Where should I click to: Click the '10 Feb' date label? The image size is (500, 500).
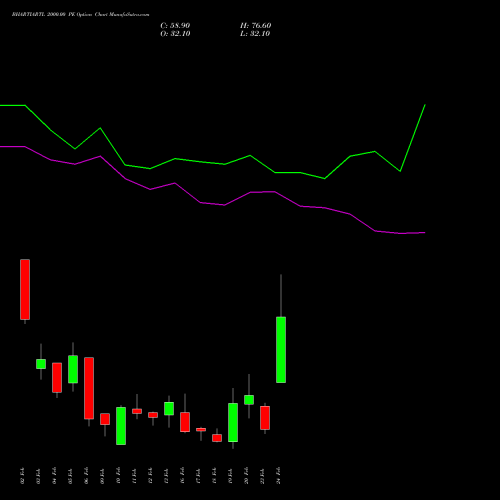[x=118, y=476]
